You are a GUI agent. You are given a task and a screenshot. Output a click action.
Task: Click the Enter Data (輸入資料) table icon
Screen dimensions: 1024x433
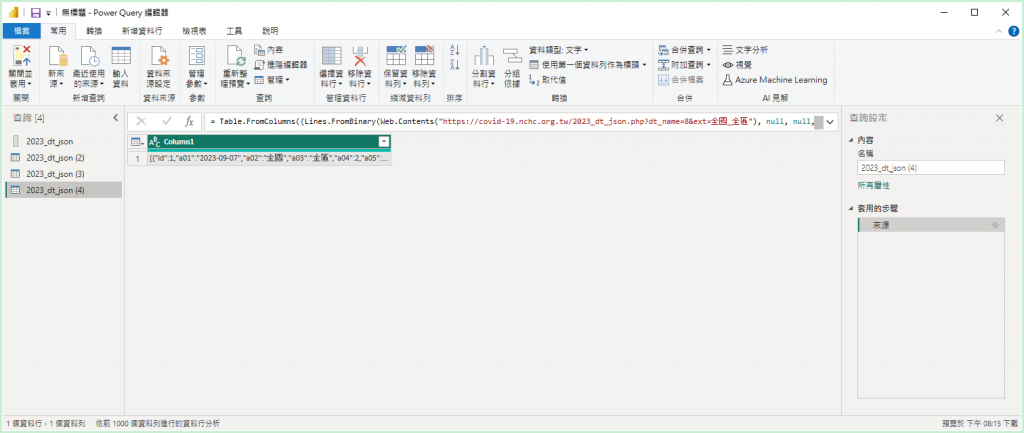(x=121, y=56)
